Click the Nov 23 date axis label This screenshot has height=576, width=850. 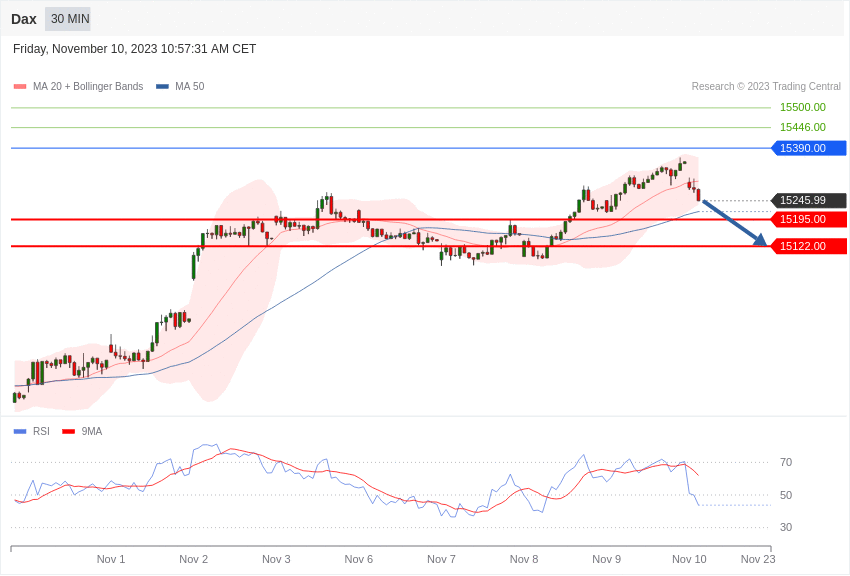point(758,559)
